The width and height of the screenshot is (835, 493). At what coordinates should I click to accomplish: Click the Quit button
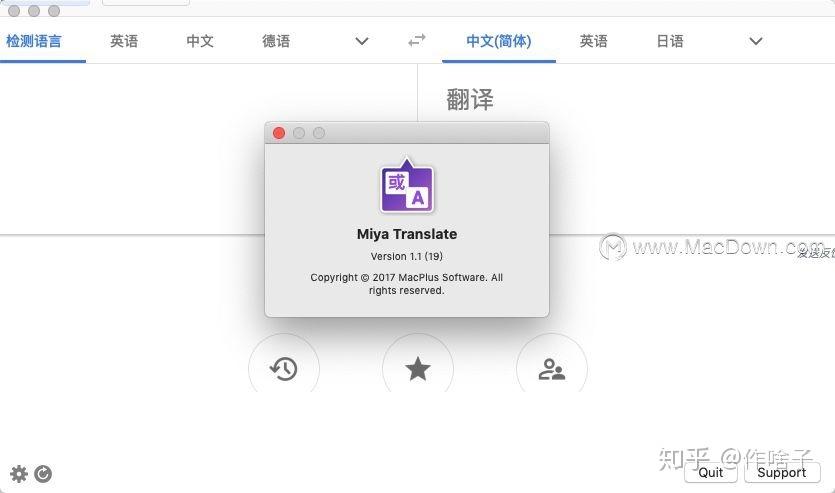click(710, 472)
